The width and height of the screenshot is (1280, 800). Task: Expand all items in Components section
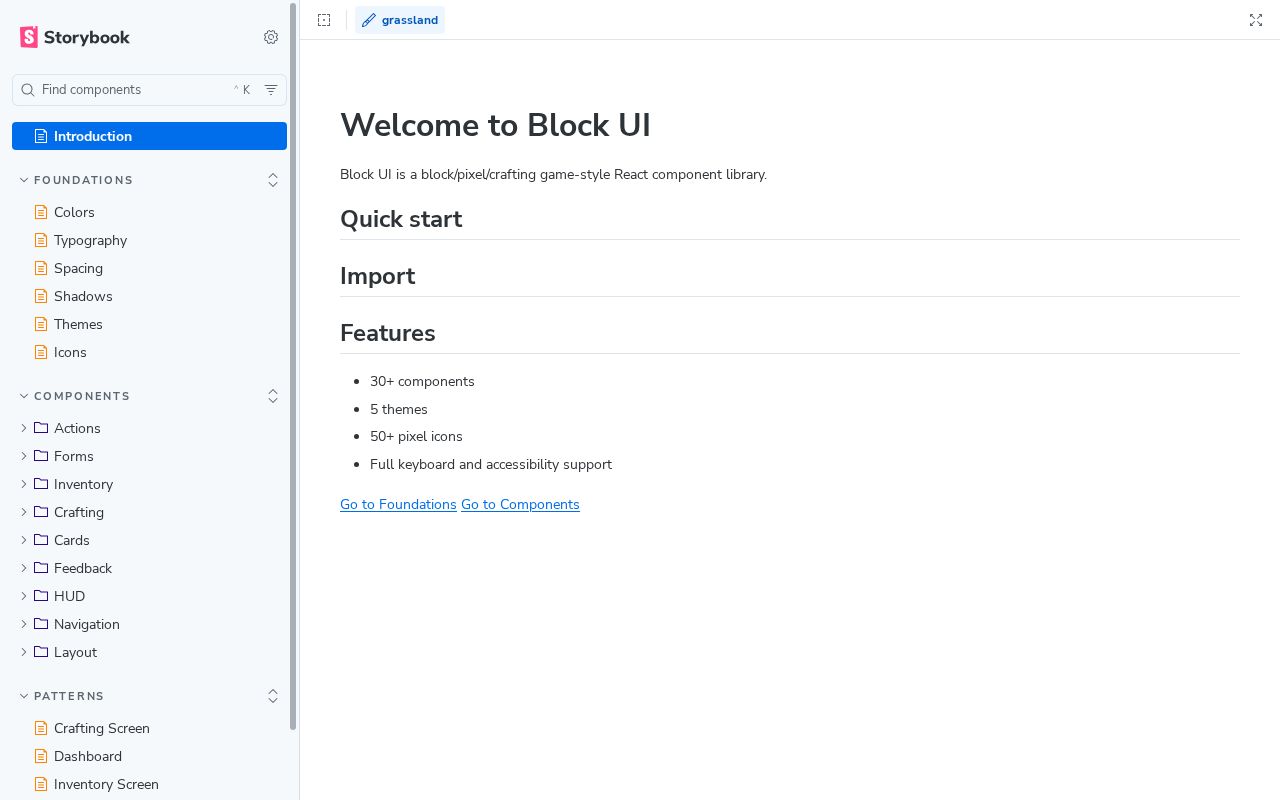[x=273, y=396]
